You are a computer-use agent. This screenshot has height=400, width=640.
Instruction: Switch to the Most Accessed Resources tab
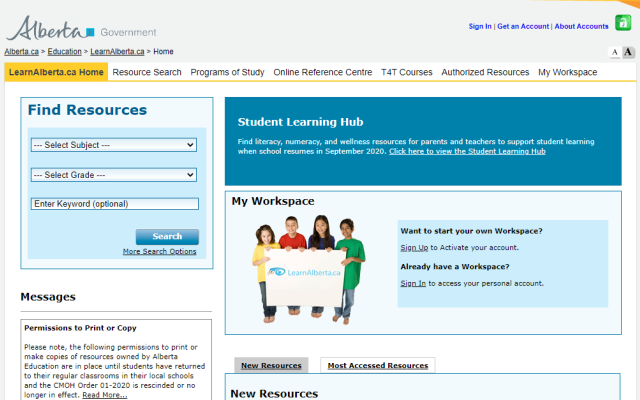(378, 365)
